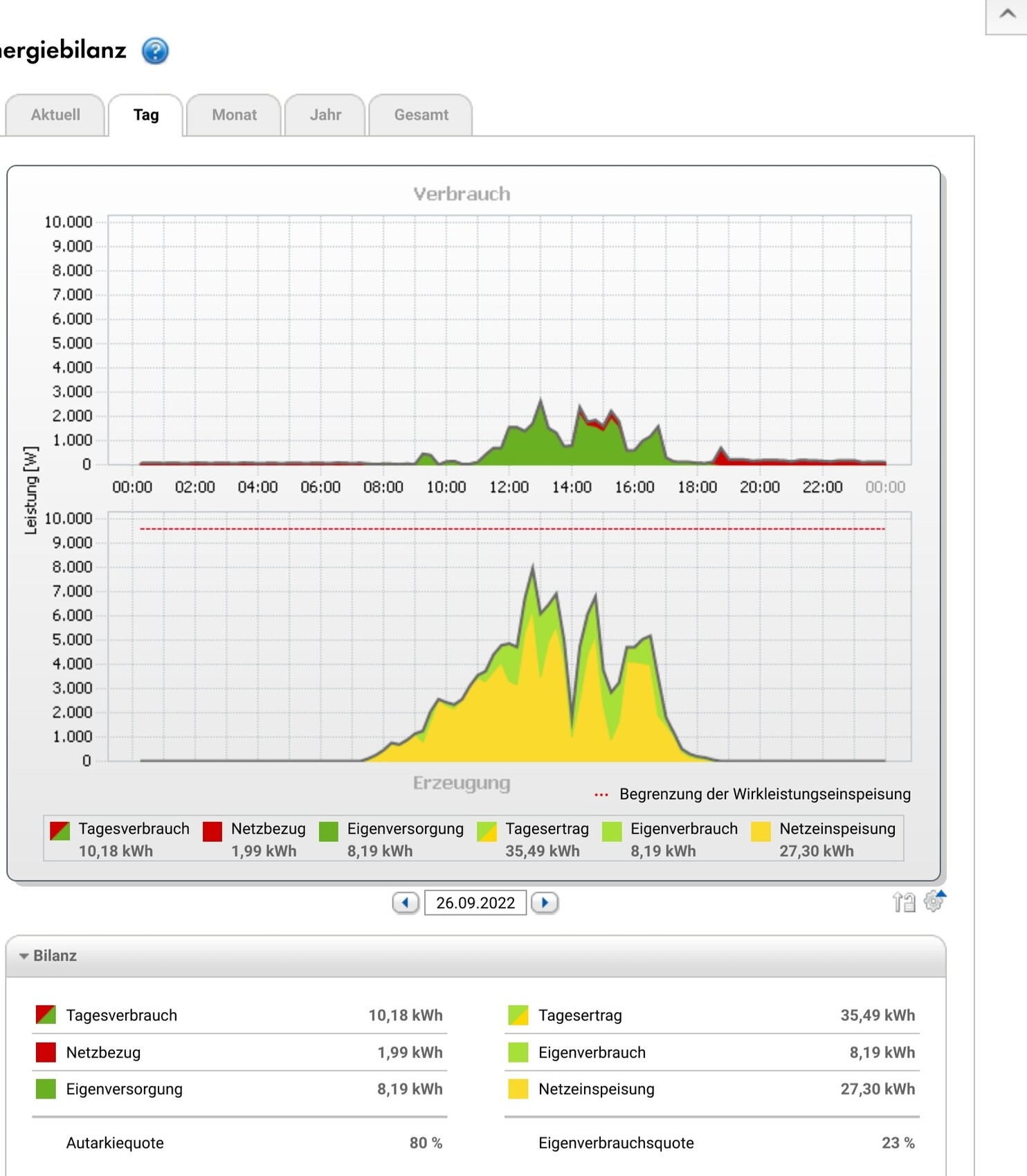The height and width of the screenshot is (1176, 1027).
Task: Collapse the Bilanz section
Action: pyautogui.click(x=25, y=956)
